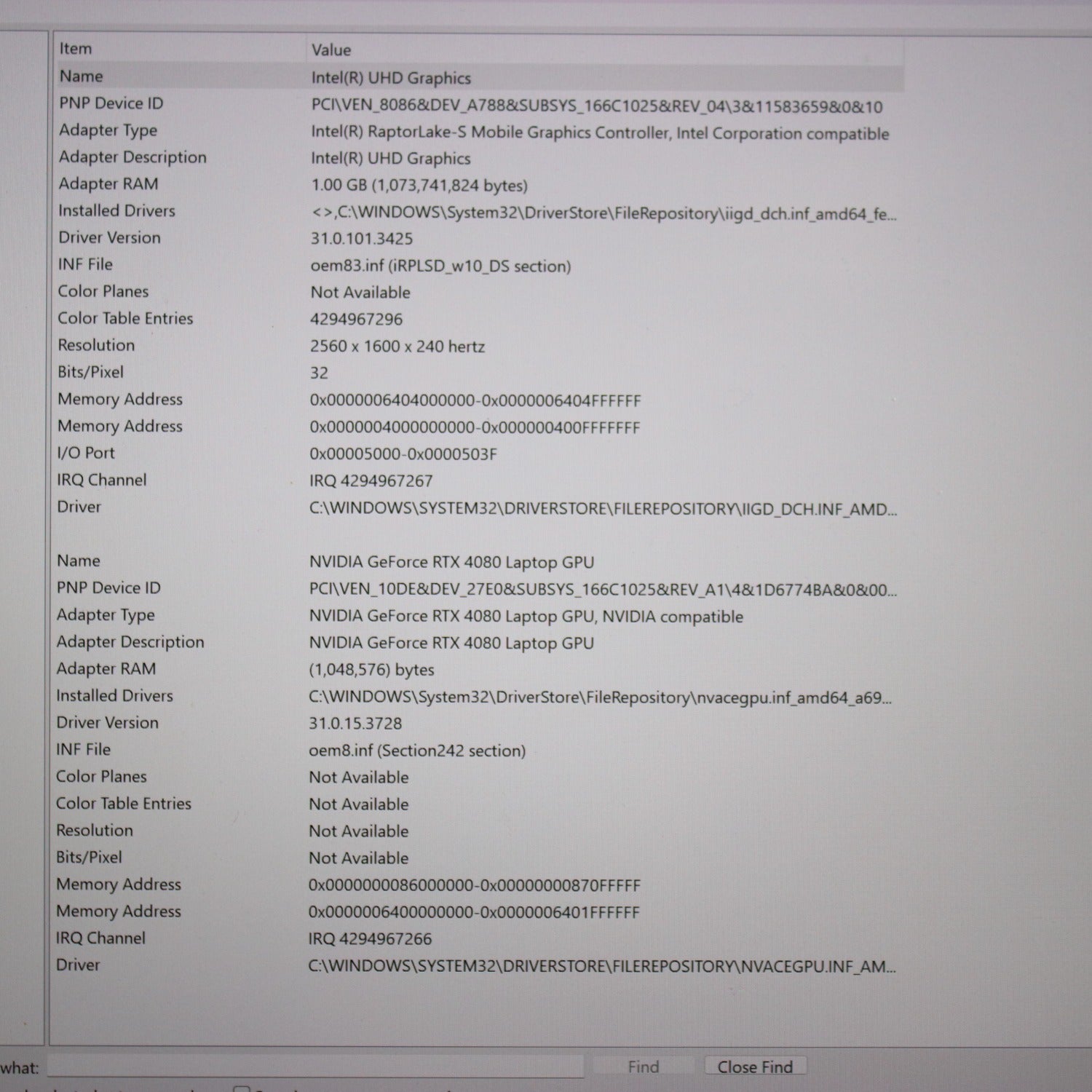Select the highlighted Intel(R) UHD Graphics Name row

(x=391, y=78)
